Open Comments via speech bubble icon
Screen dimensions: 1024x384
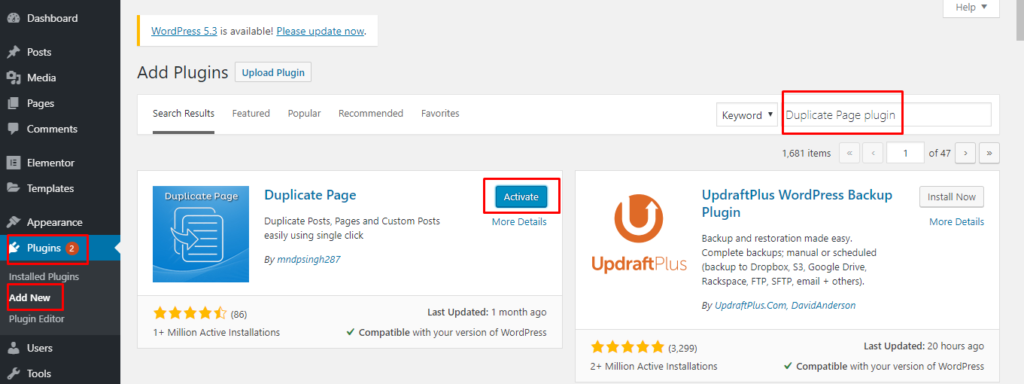[13, 129]
